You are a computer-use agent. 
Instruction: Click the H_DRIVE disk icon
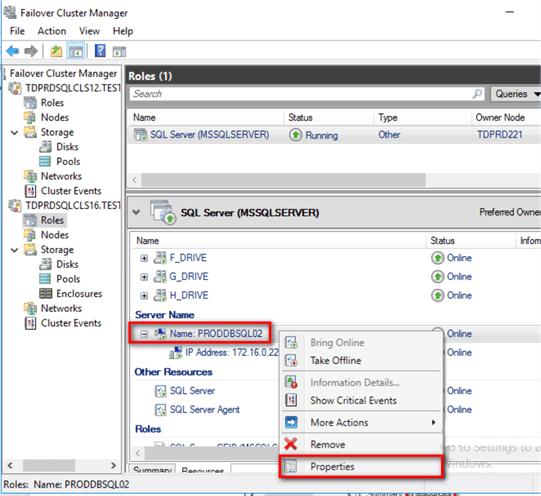tap(160, 295)
